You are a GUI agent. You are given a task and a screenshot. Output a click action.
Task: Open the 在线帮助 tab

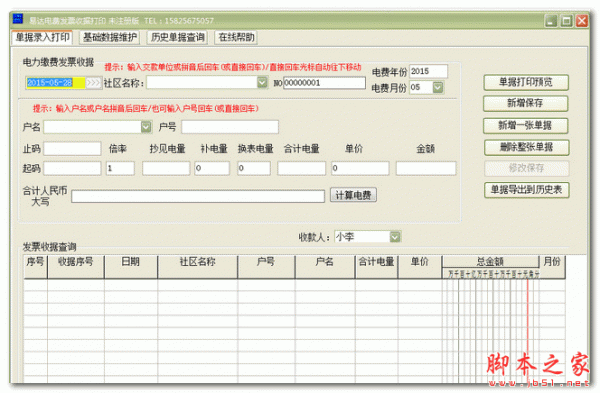coord(236,38)
